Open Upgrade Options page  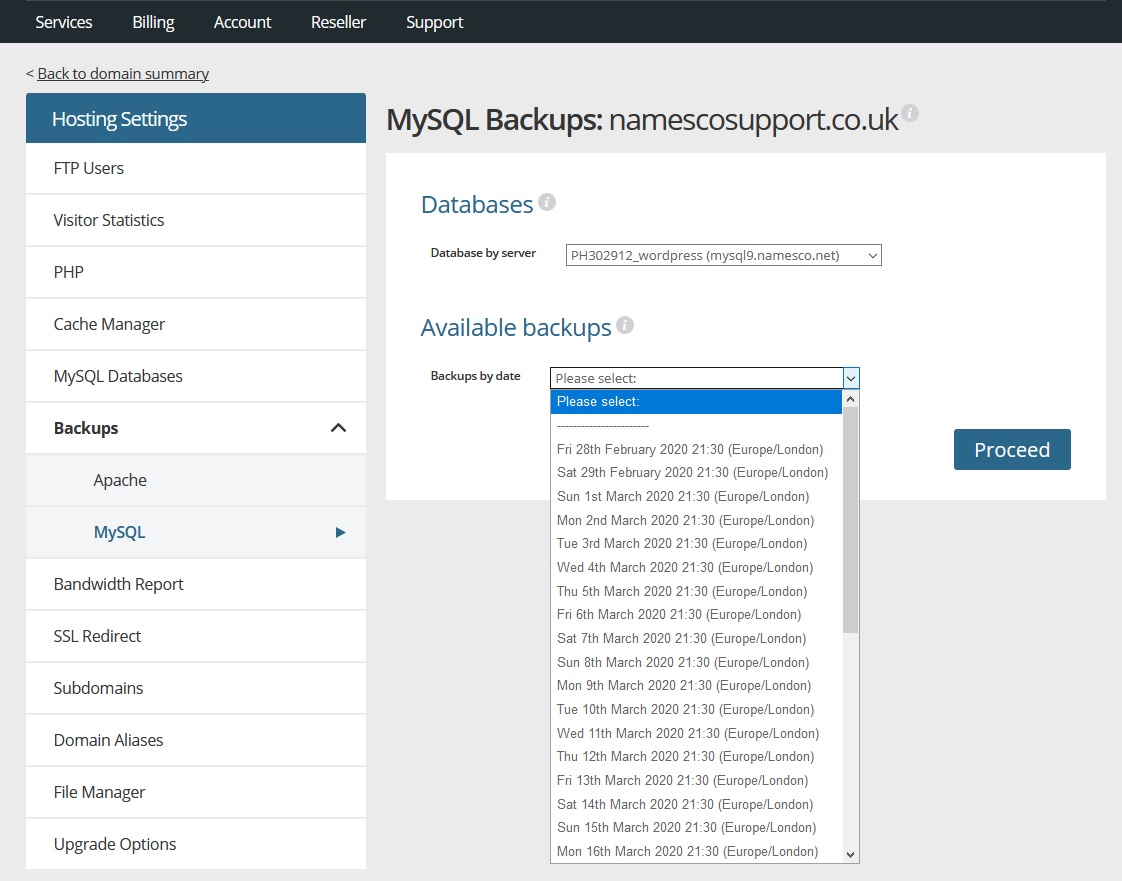coord(196,845)
